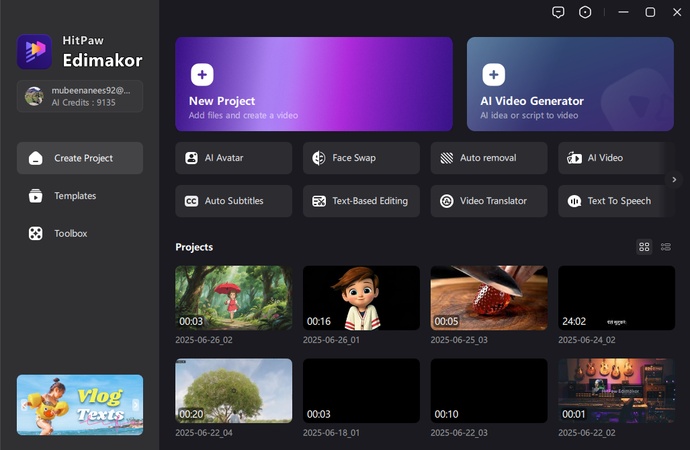Click the AI Credits : 9135 text

[x=84, y=102]
